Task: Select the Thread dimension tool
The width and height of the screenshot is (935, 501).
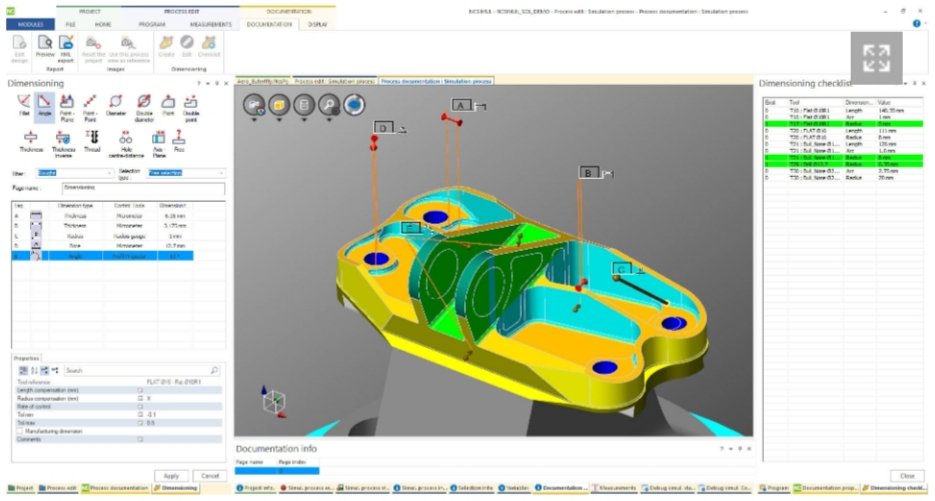Action: 92,142
